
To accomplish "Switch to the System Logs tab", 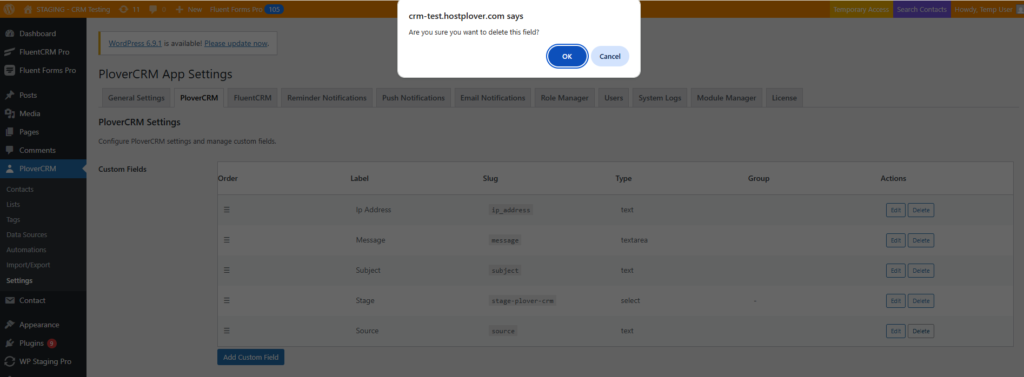I will point(660,98).
